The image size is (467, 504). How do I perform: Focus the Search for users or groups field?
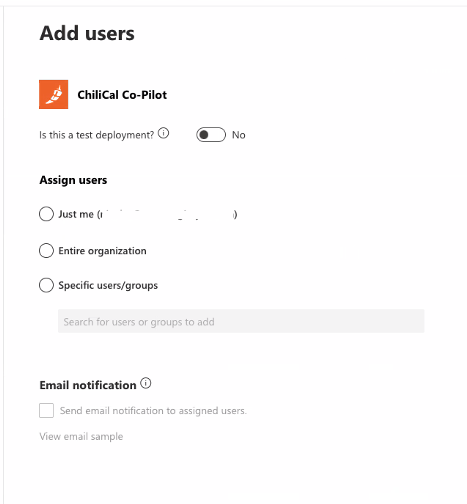pos(241,321)
